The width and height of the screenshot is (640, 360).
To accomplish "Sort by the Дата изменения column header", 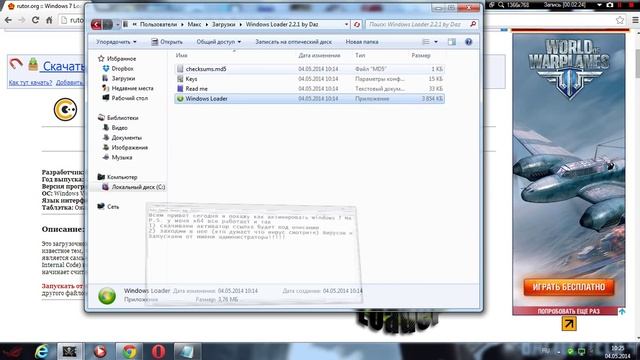I will click(319, 55).
